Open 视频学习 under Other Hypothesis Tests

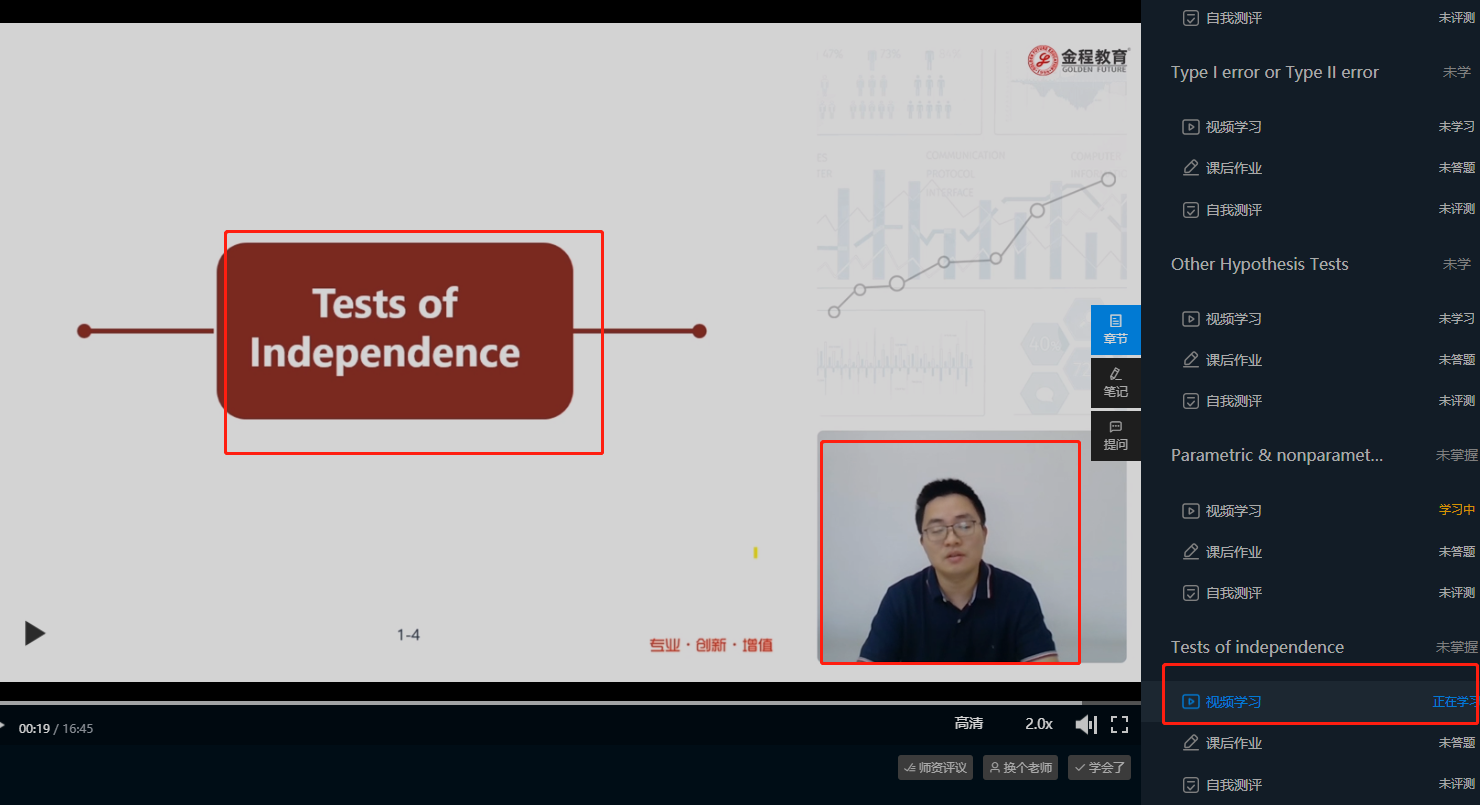click(1233, 319)
